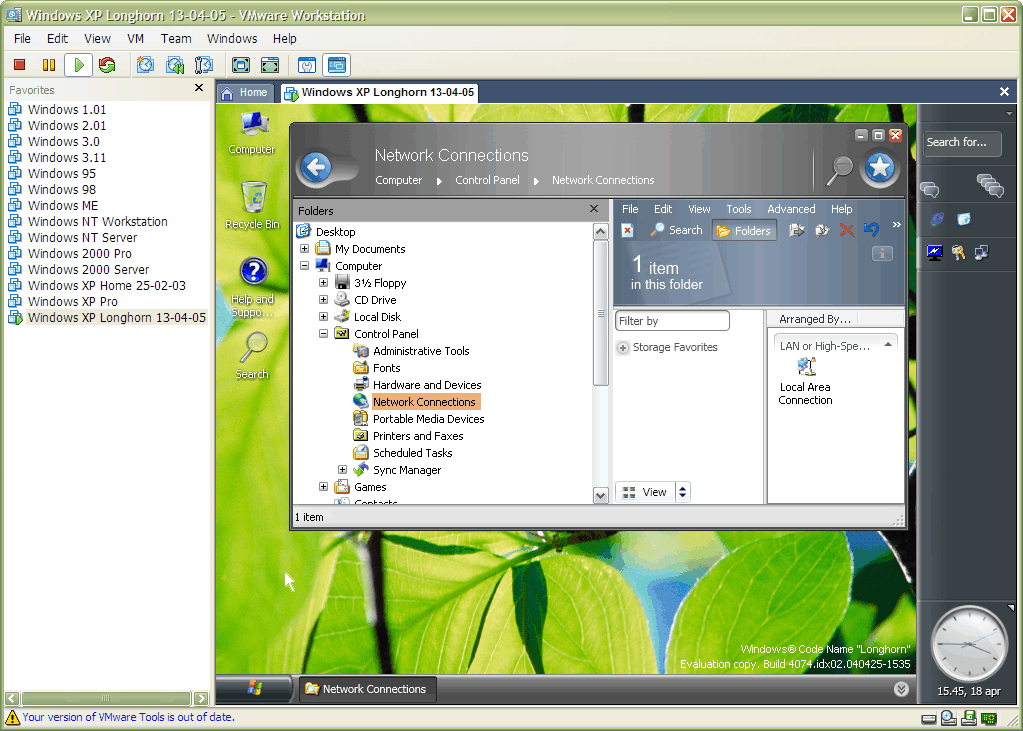
Task: Show the summary view wrench icon
Action: coord(307,65)
